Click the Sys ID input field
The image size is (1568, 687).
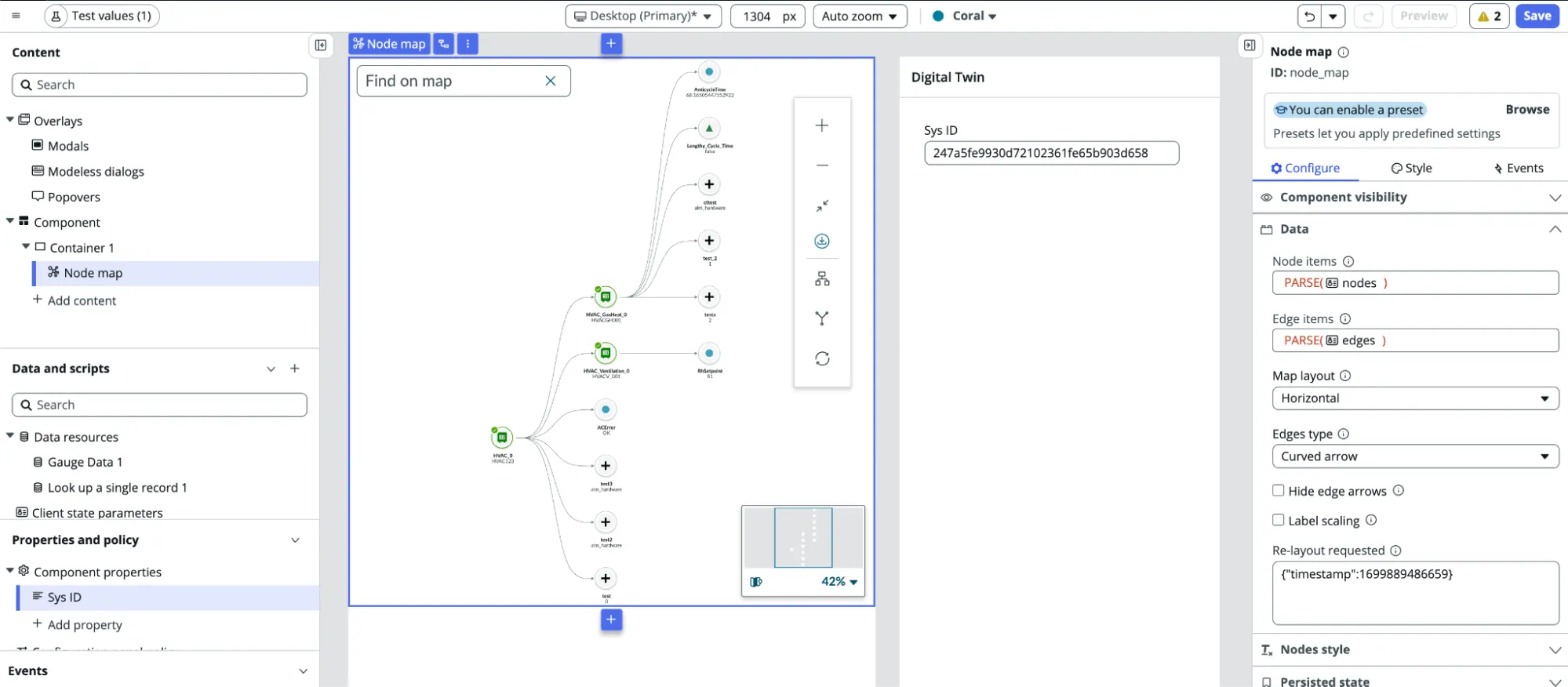(x=1051, y=154)
